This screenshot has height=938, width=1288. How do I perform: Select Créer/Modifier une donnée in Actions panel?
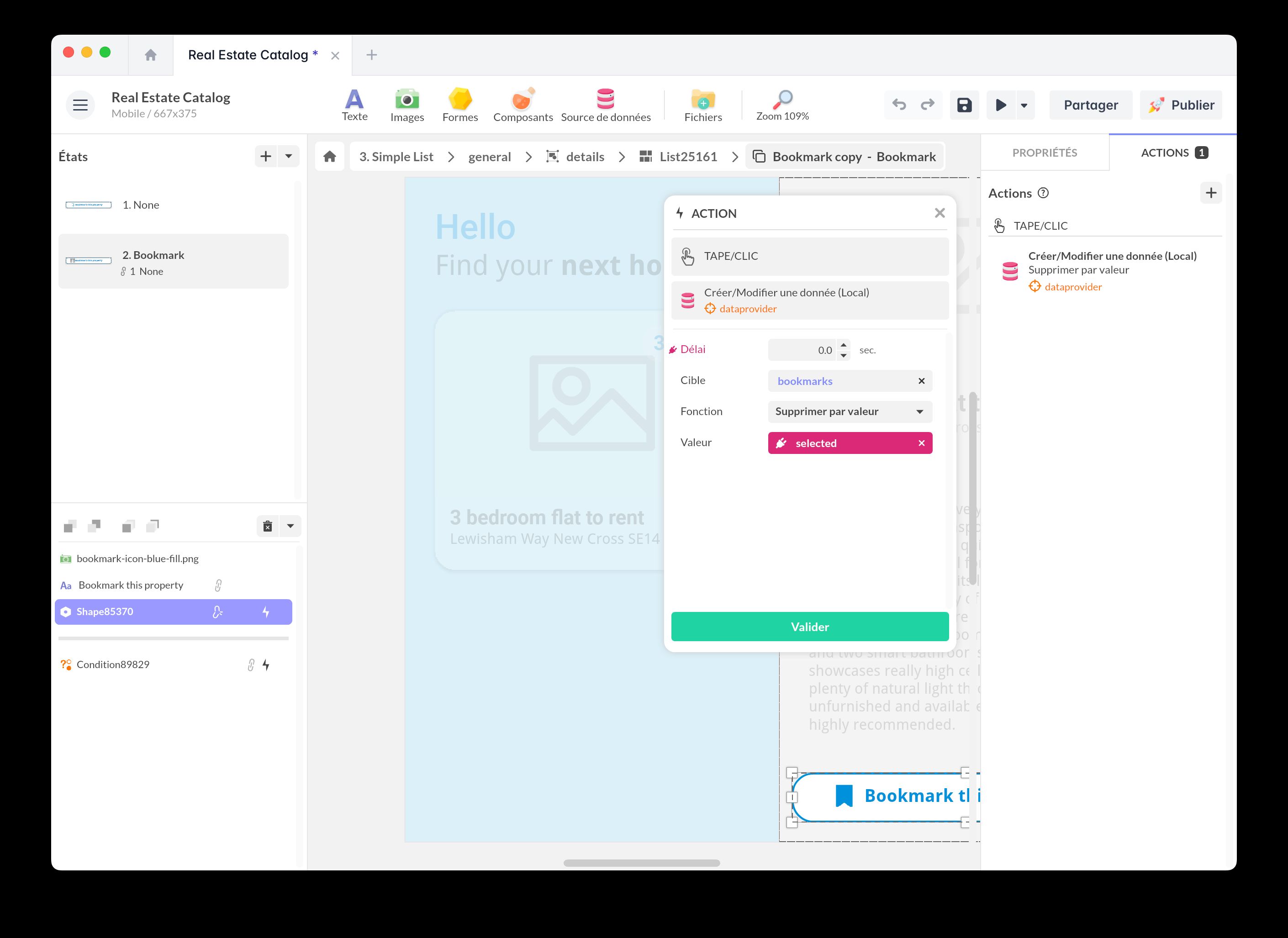coord(1104,271)
